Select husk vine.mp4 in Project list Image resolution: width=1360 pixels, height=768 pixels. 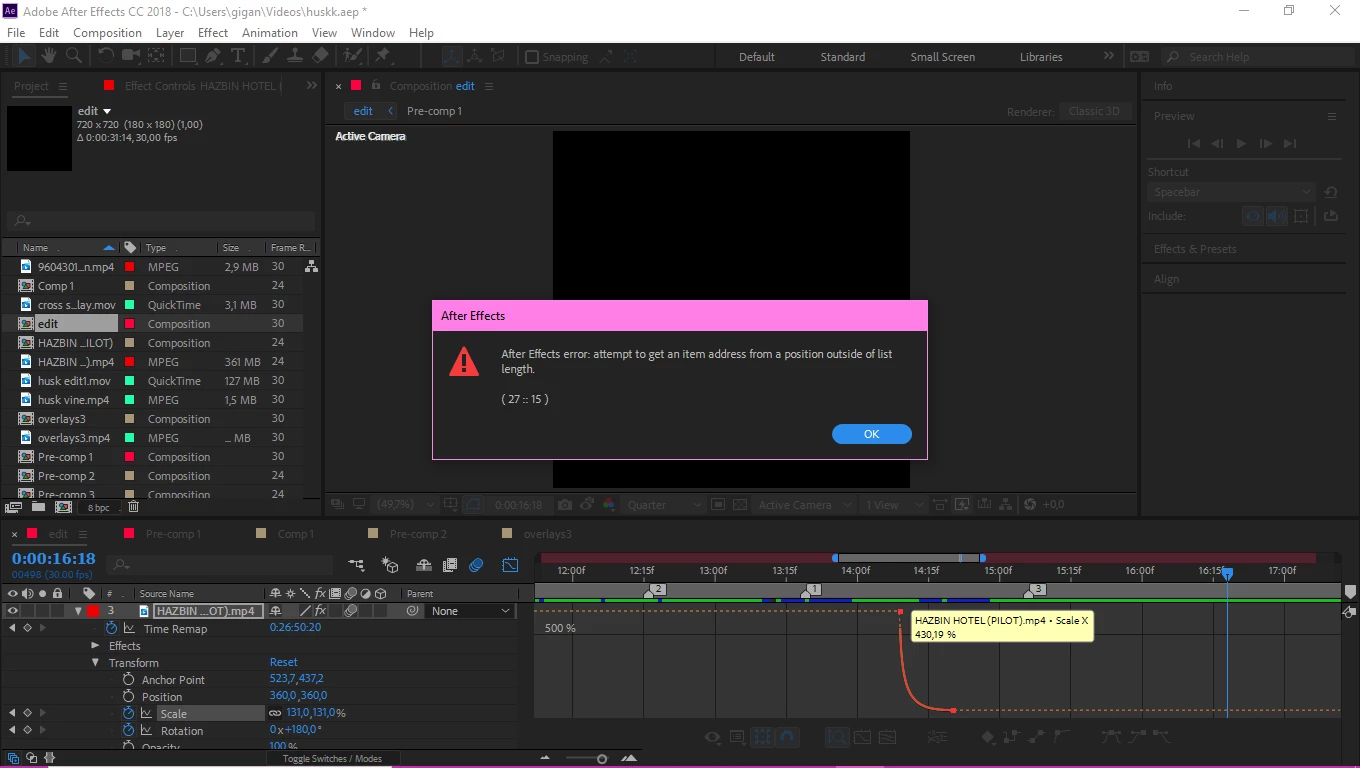[x=73, y=400]
